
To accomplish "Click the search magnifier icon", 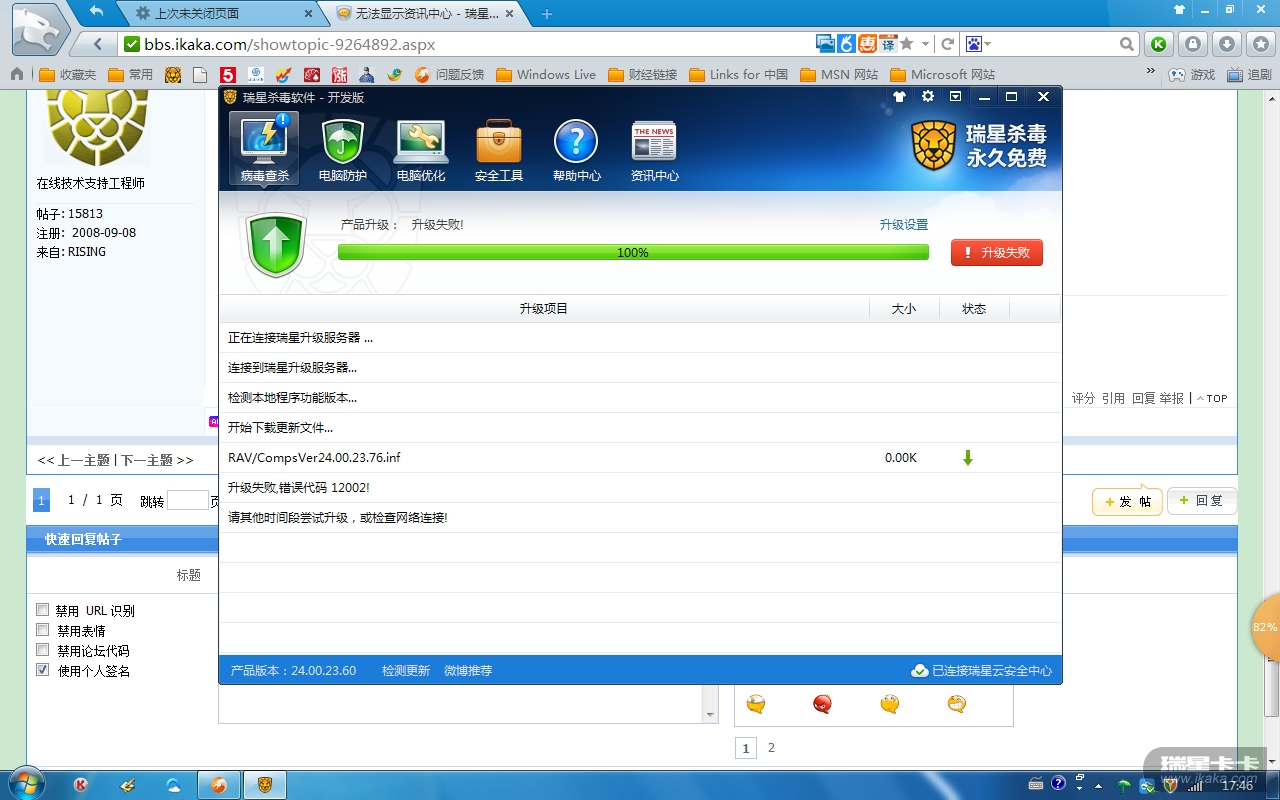I will [1127, 44].
